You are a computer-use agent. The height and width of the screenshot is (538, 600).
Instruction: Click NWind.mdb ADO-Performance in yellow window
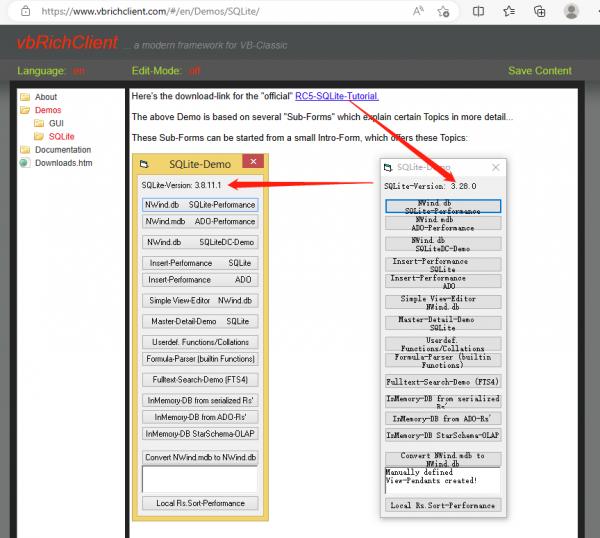pyautogui.click(x=200, y=222)
